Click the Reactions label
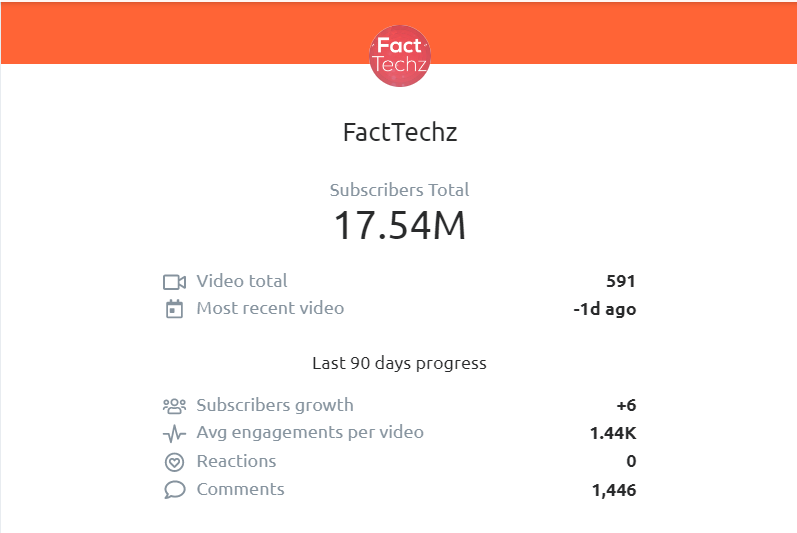 tap(236, 461)
